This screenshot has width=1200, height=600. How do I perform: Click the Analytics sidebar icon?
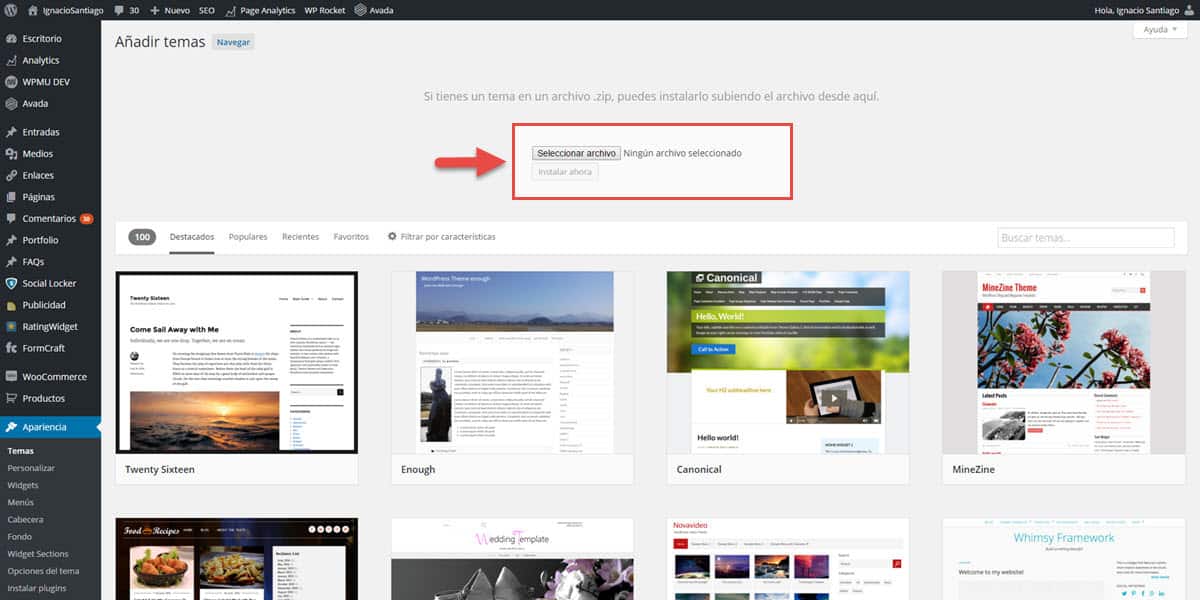11,60
